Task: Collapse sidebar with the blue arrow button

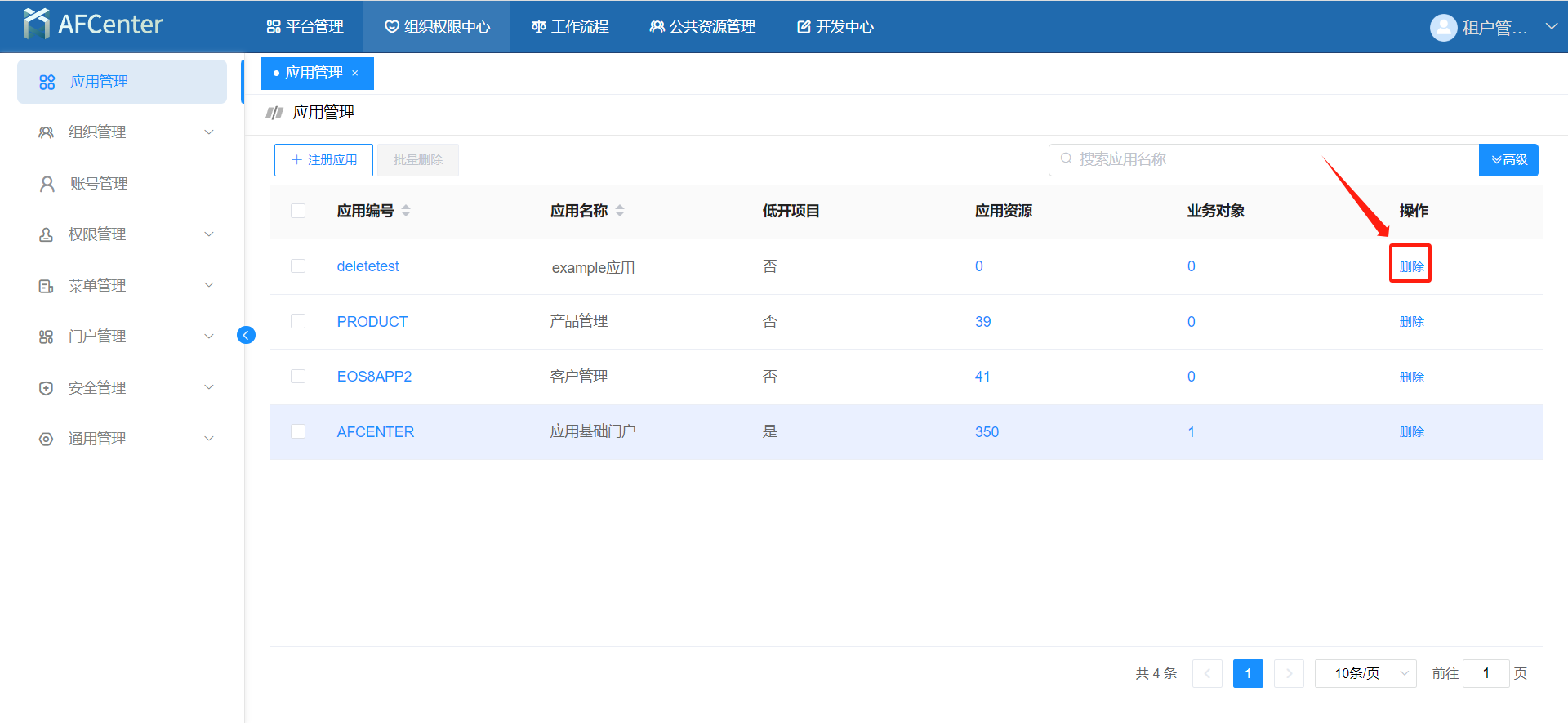Action: point(246,335)
